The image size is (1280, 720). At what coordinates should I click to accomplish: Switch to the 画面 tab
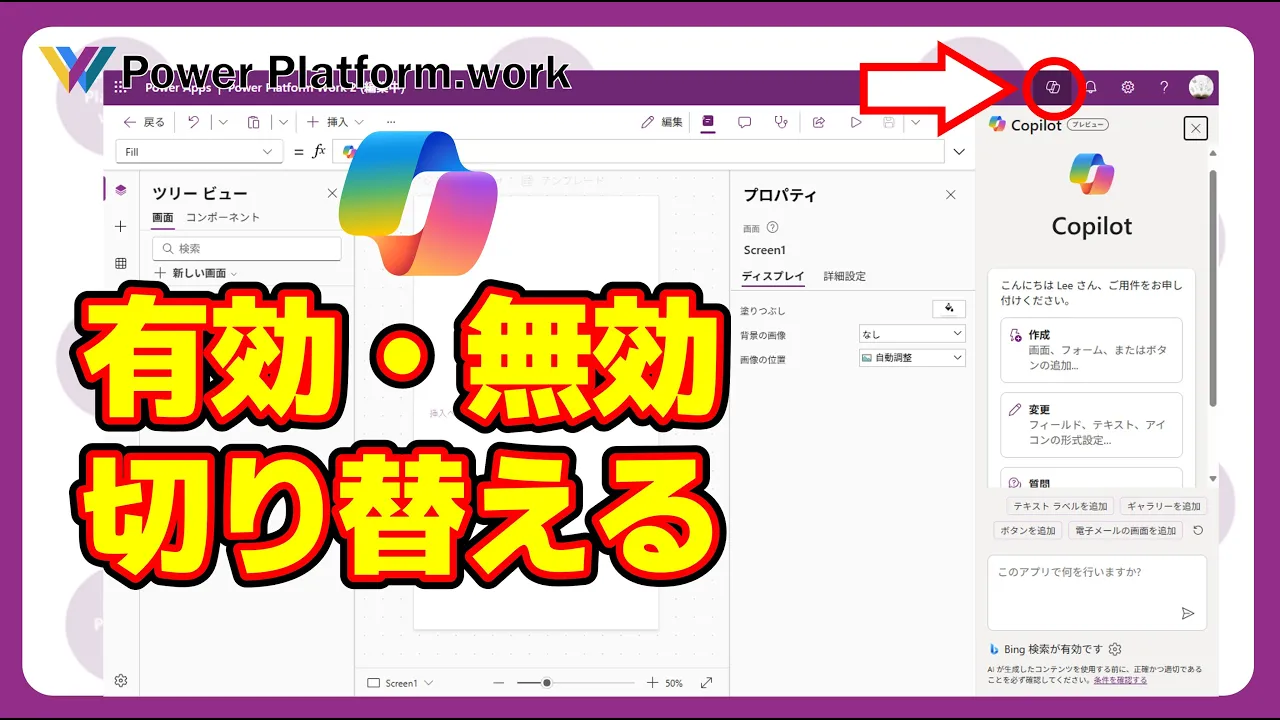point(162,218)
